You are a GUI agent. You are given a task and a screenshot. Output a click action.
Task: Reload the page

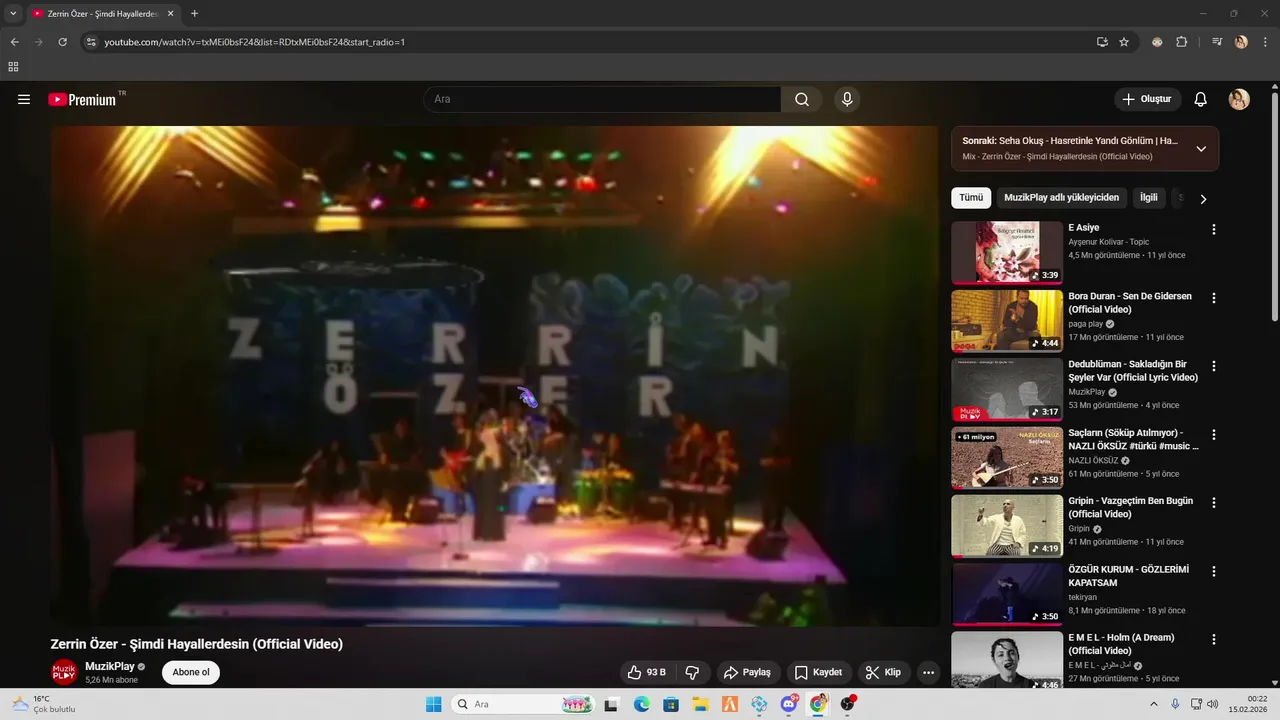pos(62,42)
